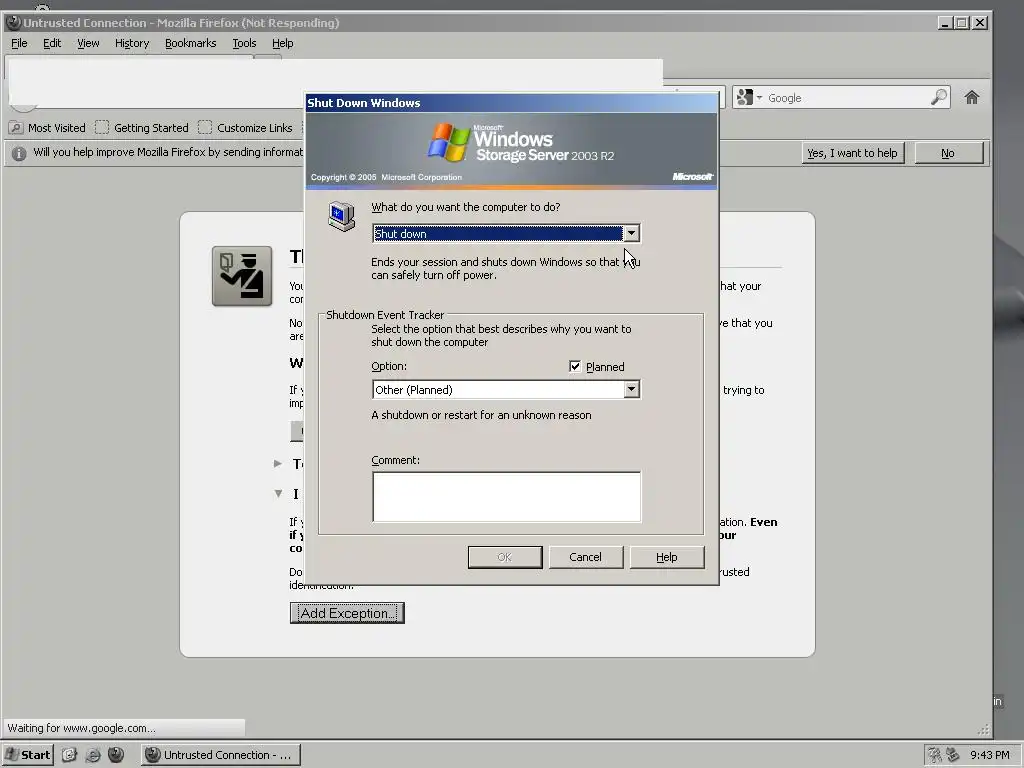Screen dimensions: 1024x768
Task: Click the Customize Links bookmark icon
Action: (205, 128)
